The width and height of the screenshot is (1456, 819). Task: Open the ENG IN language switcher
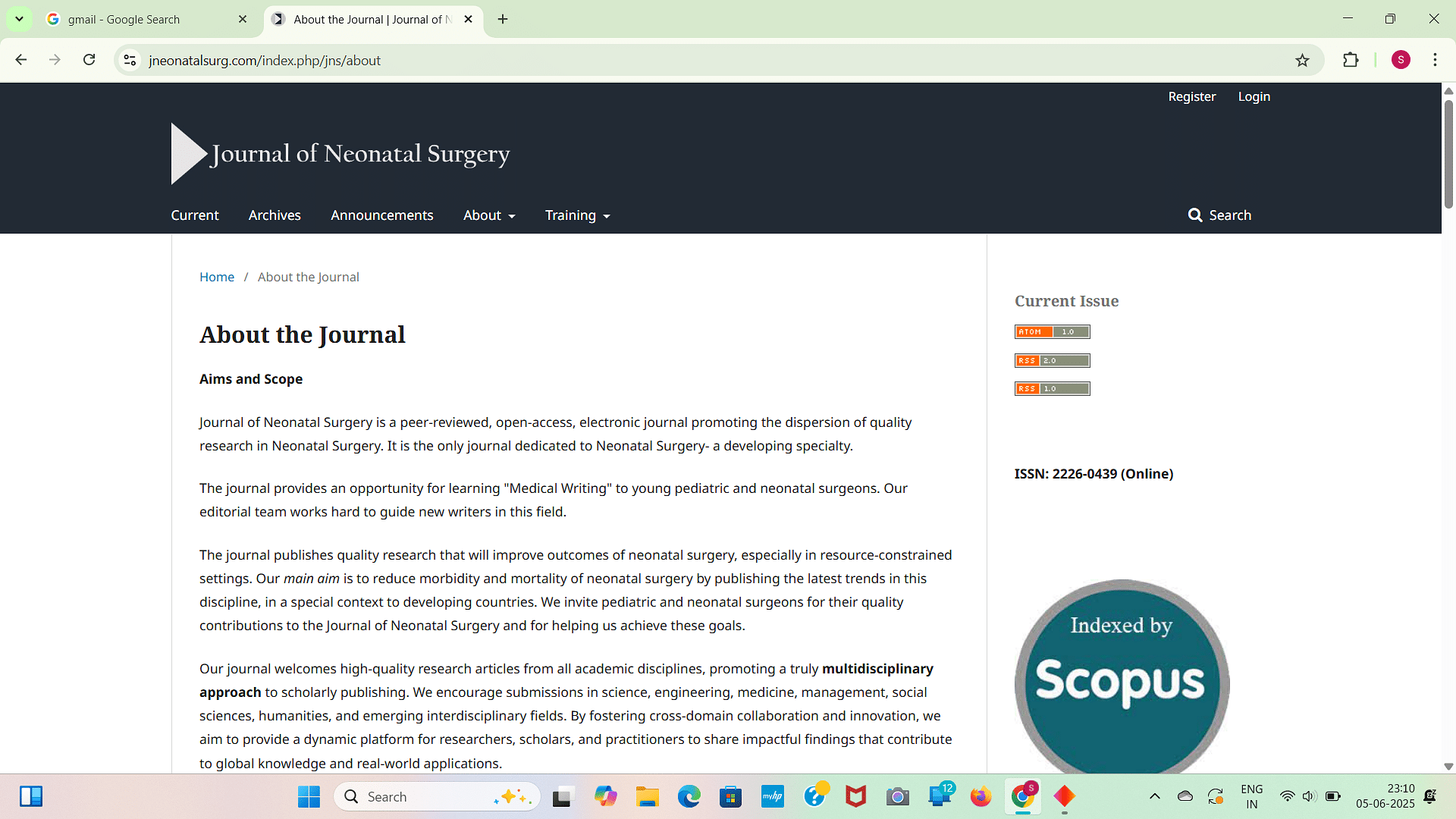[x=1252, y=796]
